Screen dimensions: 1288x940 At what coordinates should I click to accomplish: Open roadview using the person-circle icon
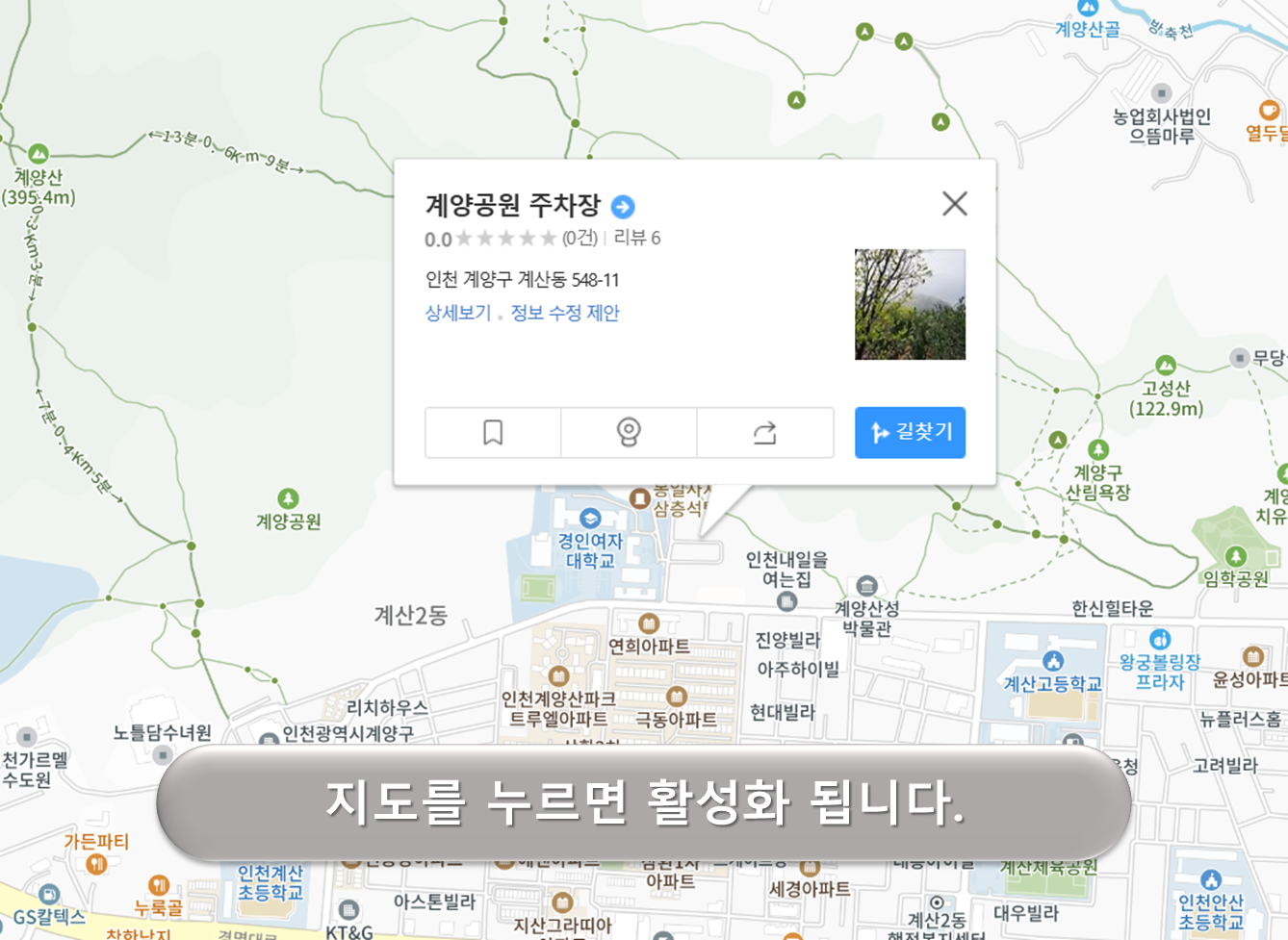tap(629, 432)
